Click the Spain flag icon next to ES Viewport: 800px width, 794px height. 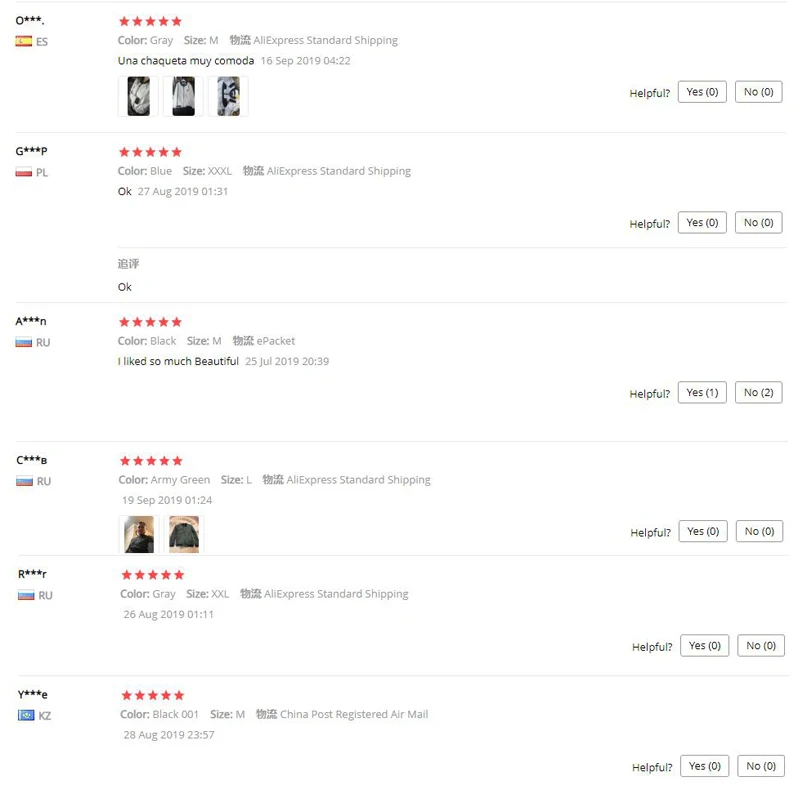(x=23, y=41)
